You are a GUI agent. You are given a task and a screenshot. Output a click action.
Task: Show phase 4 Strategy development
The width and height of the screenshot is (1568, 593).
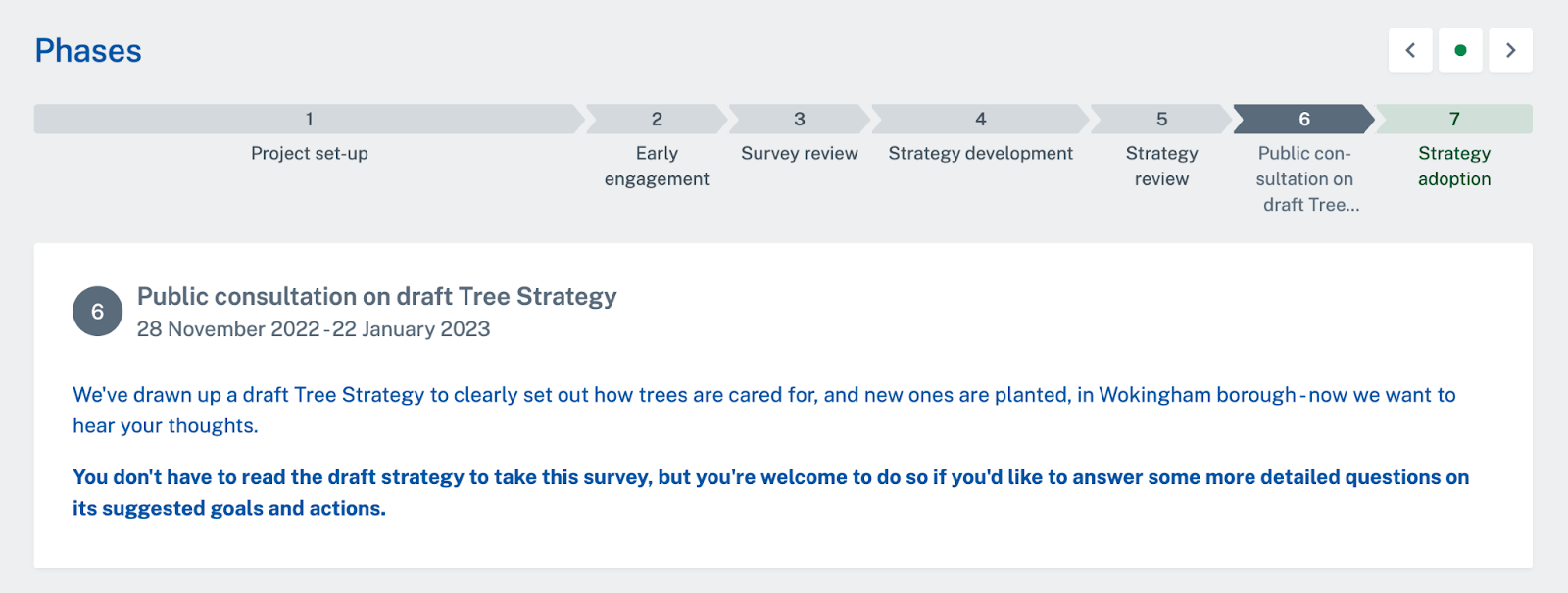pos(980,119)
